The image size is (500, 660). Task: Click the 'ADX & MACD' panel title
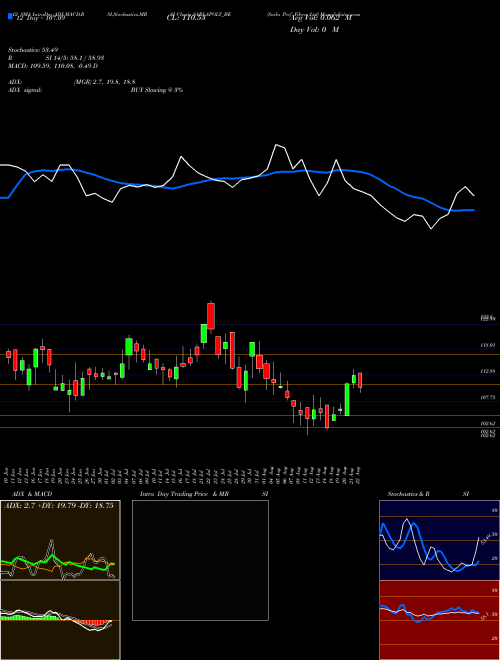[x=32, y=494]
